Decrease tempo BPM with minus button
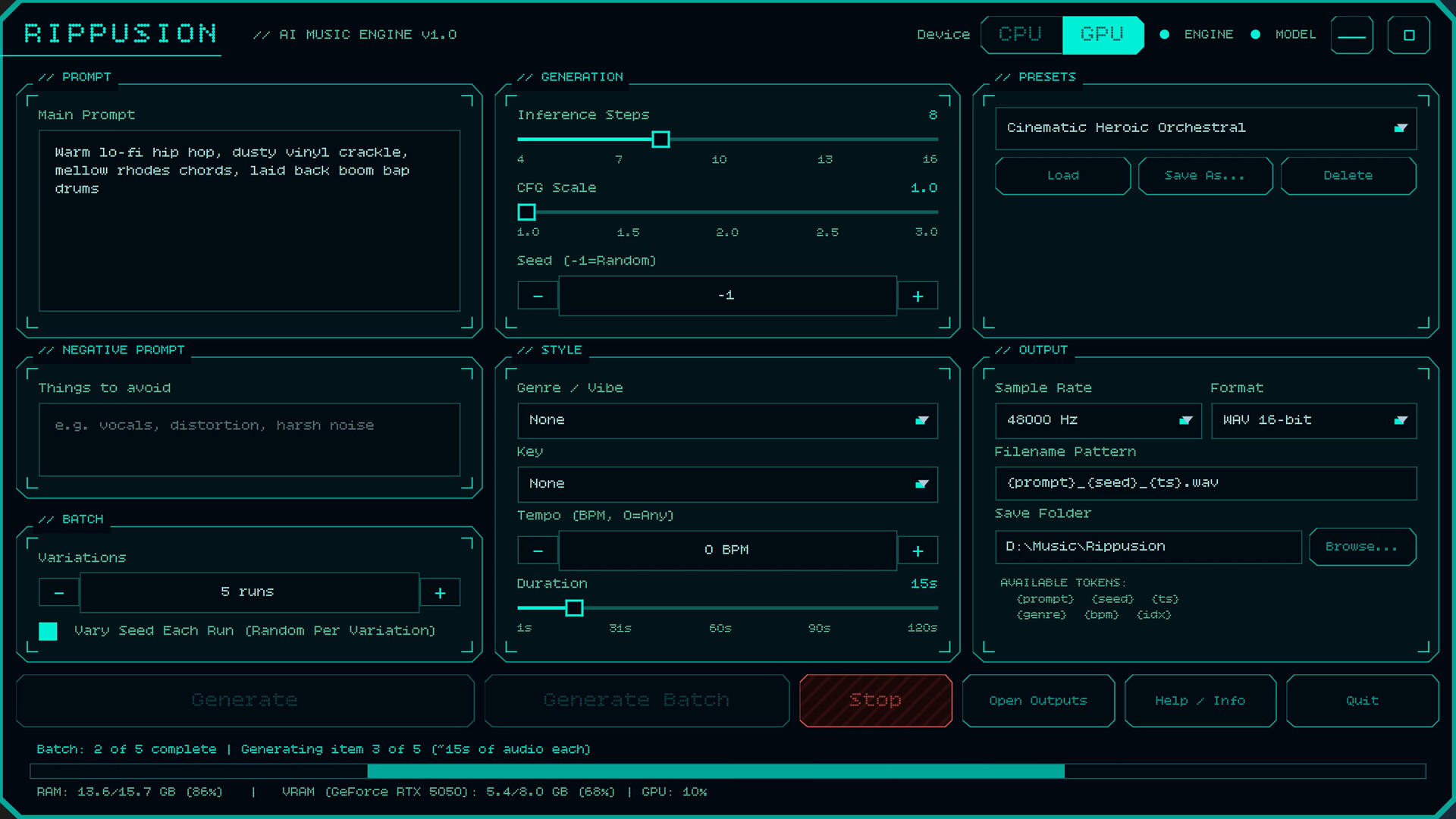The height and width of the screenshot is (819, 1456). [x=538, y=551]
